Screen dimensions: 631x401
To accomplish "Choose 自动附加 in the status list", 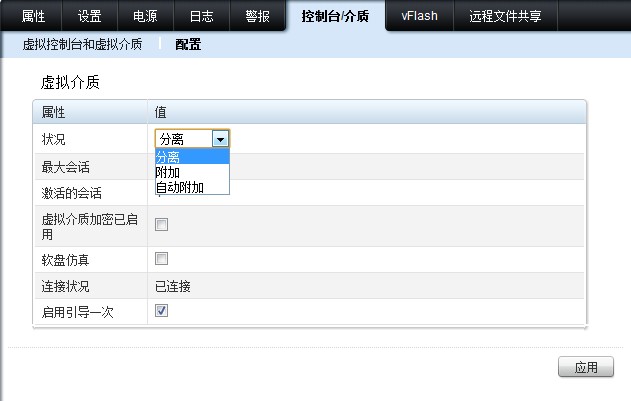I will point(192,187).
